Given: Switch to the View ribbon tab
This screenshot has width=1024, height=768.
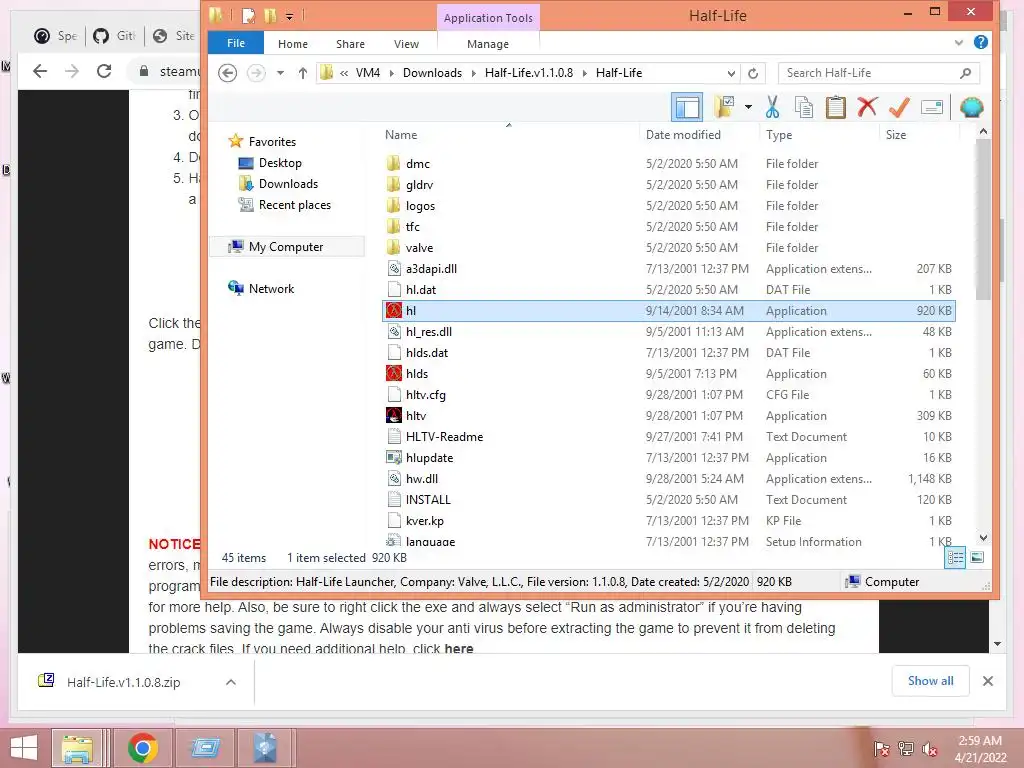Looking at the screenshot, I should (x=406, y=44).
